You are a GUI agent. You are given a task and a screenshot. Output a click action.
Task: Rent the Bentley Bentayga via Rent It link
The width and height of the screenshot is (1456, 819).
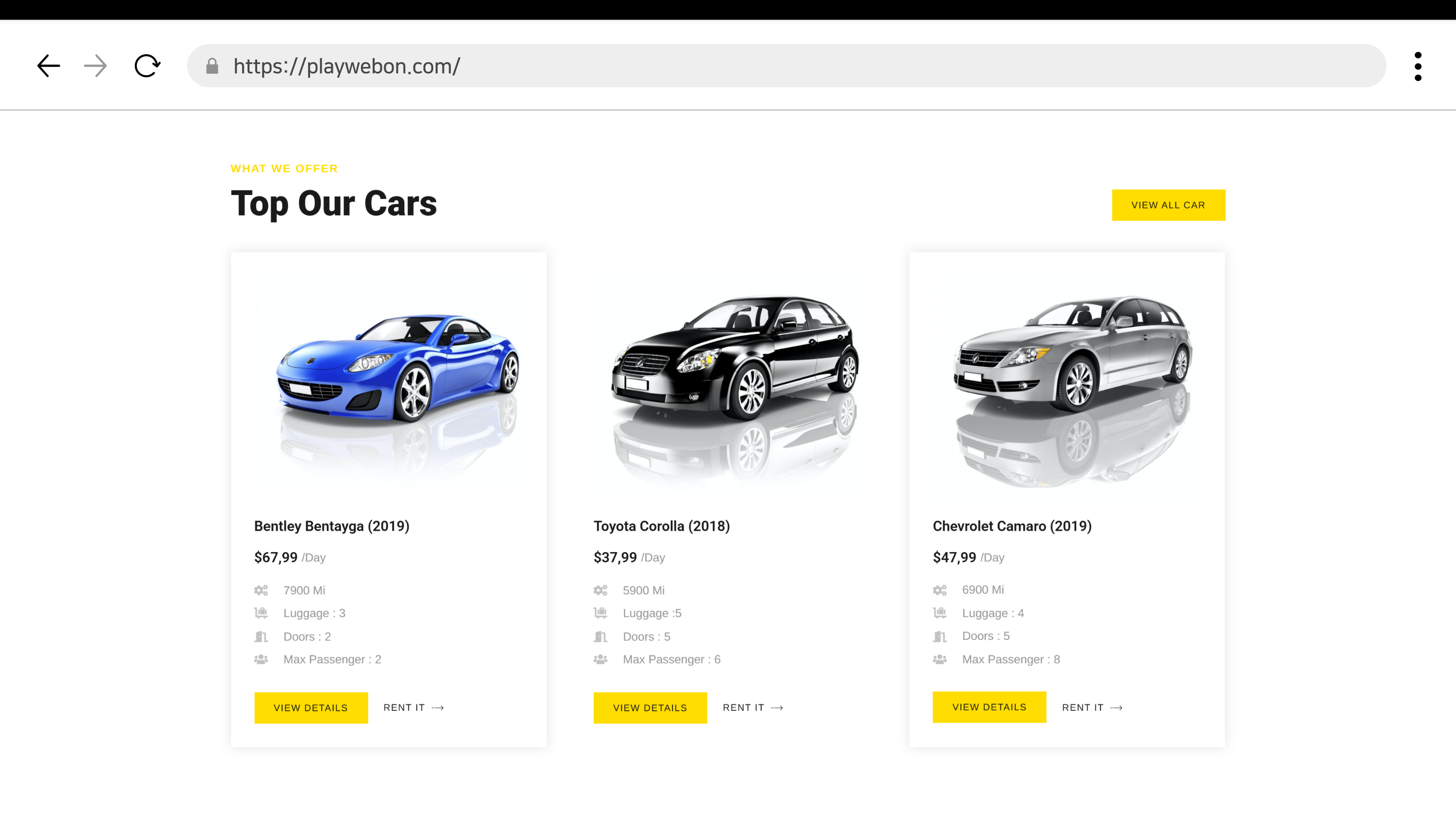click(x=413, y=708)
